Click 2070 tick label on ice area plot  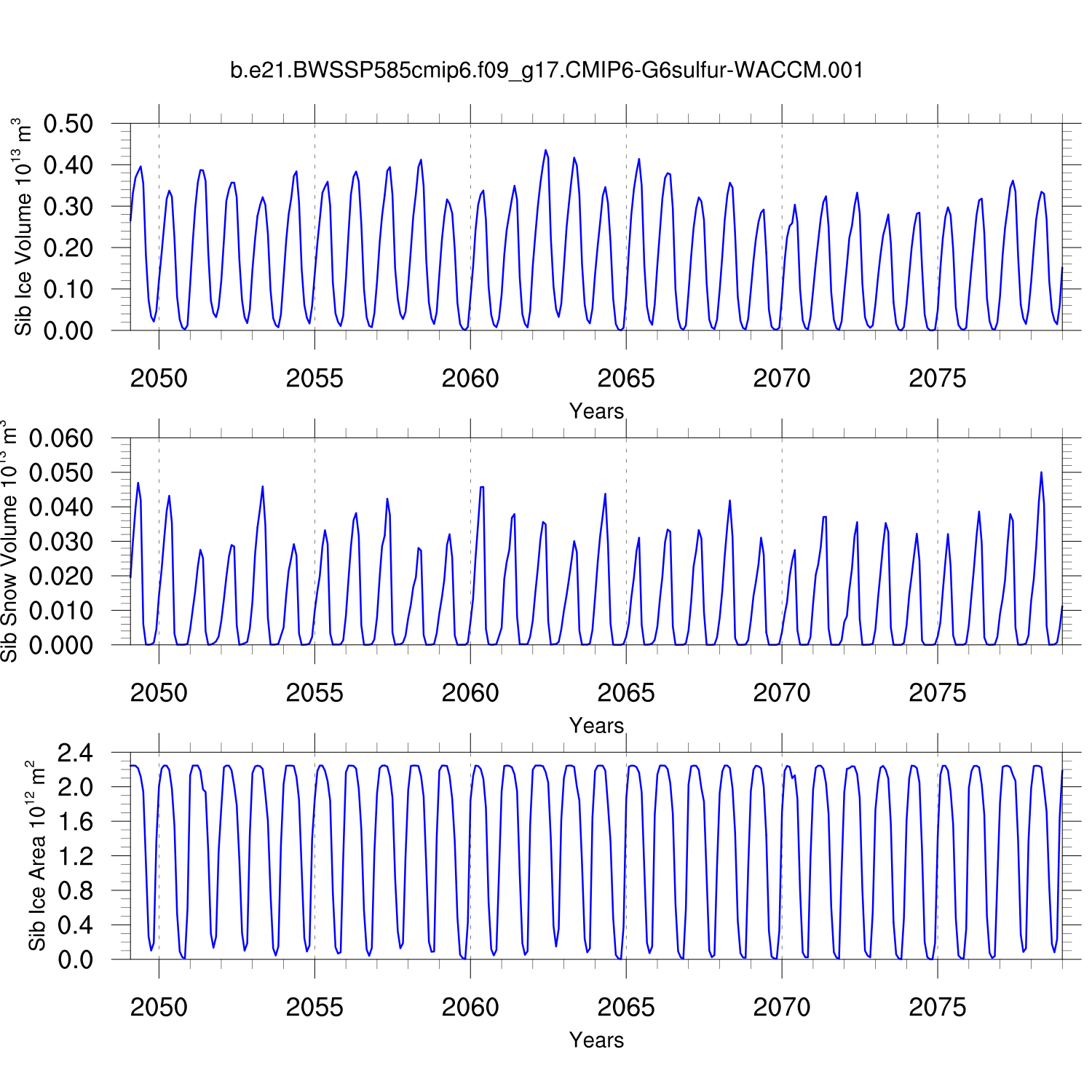click(781, 1008)
